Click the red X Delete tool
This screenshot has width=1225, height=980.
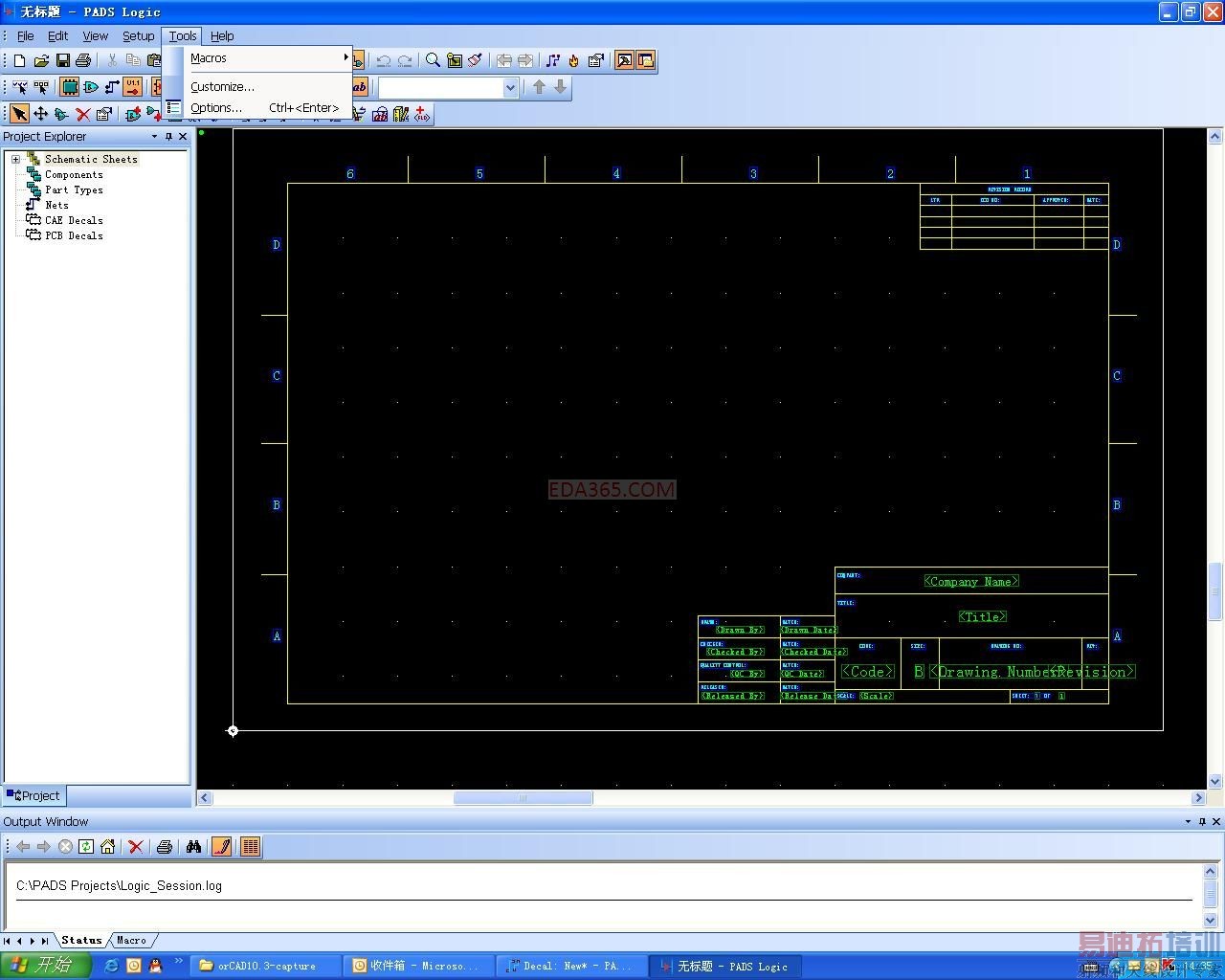point(83,114)
